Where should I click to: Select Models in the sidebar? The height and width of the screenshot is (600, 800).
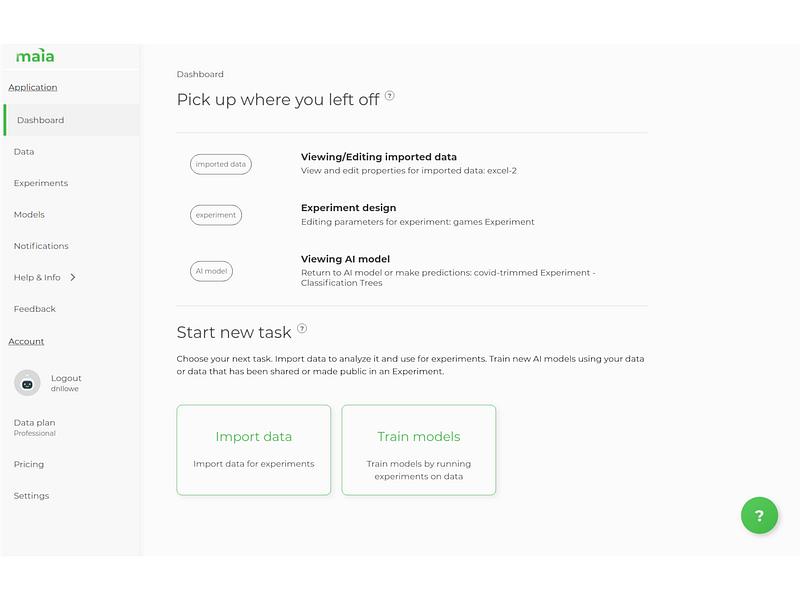point(29,214)
